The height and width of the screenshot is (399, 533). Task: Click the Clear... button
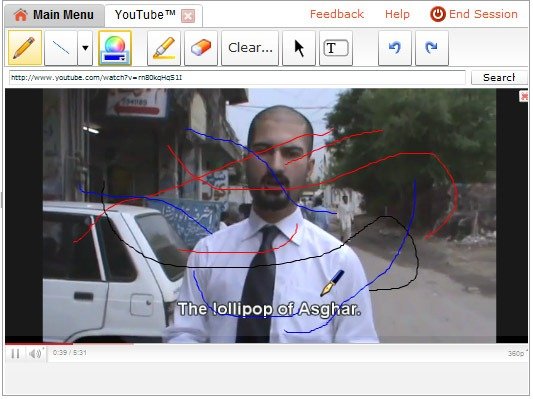[x=250, y=48]
